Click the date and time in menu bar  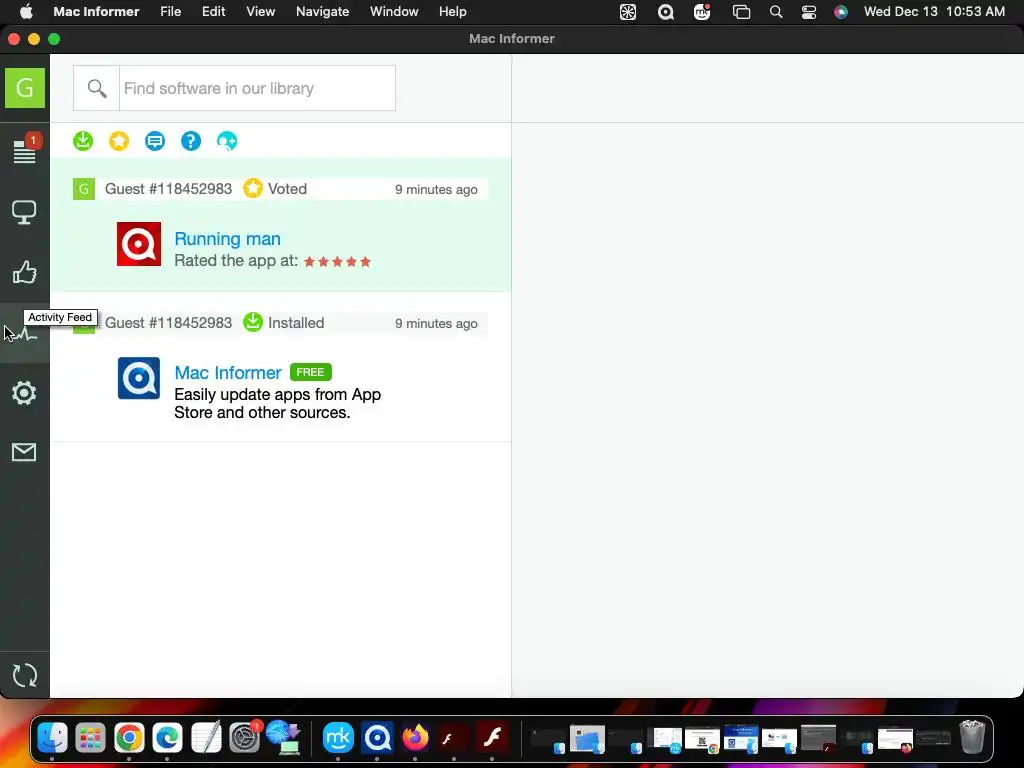[934, 12]
